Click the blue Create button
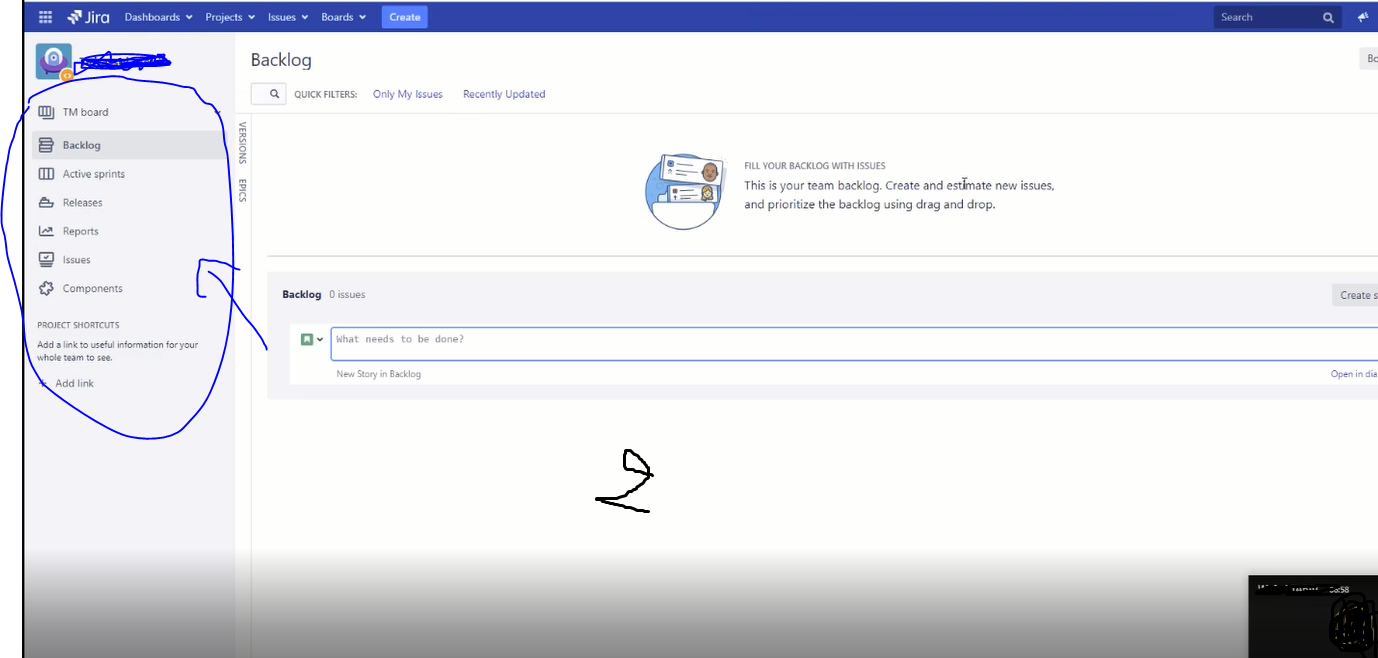The image size is (1378, 658). click(405, 17)
